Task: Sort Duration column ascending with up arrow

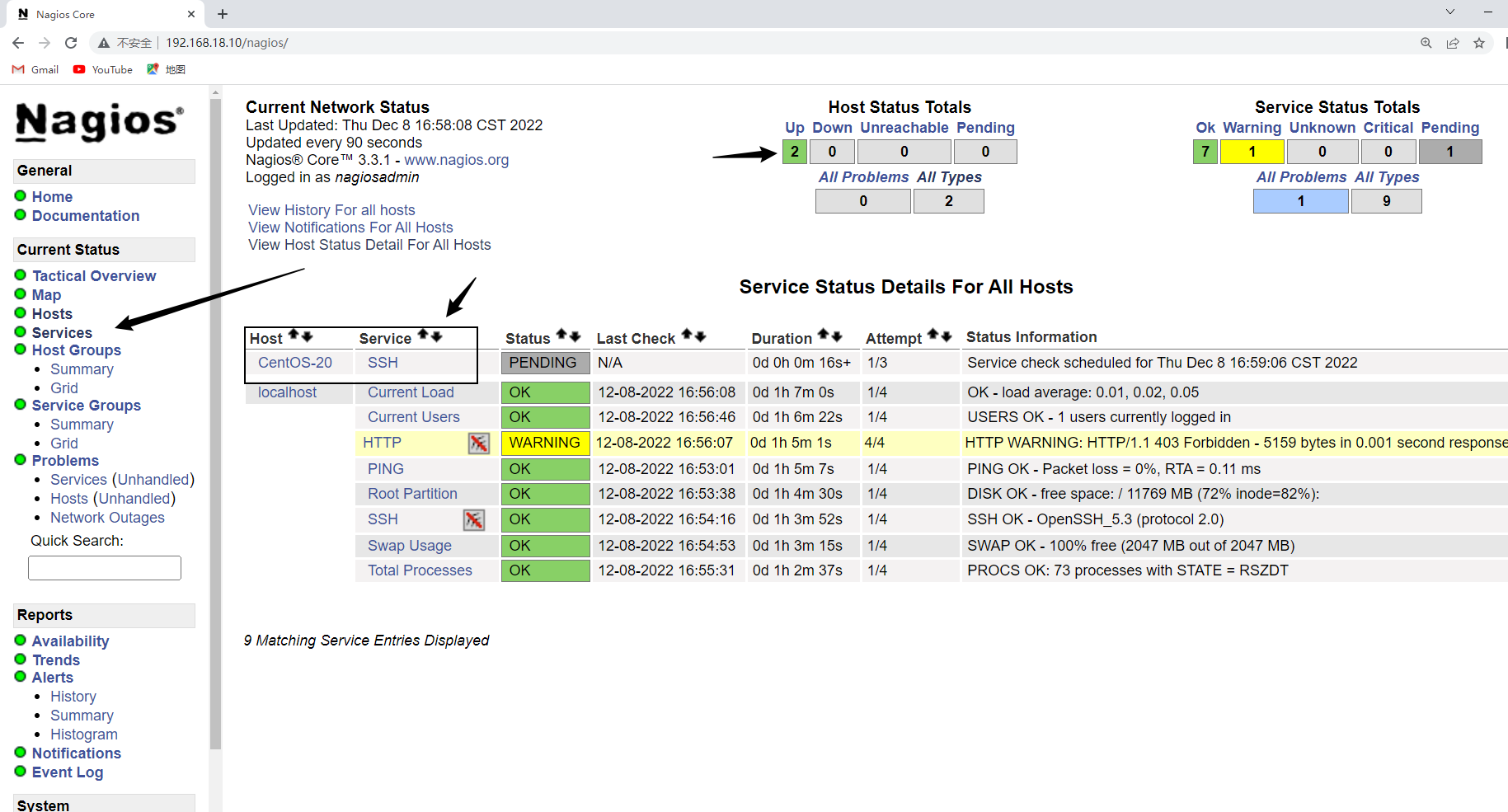Action: coord(823,336)
